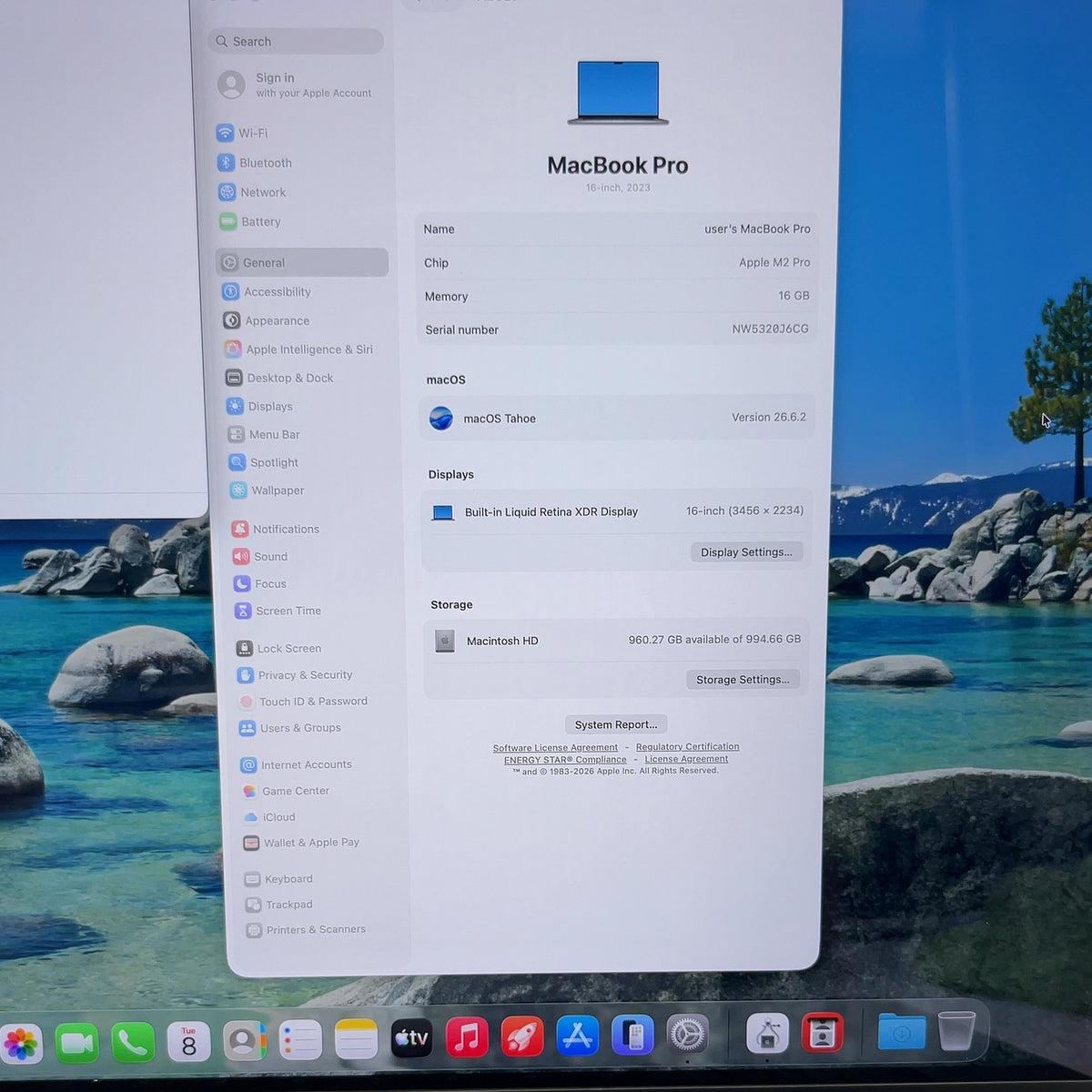Image resolution: width=1092 pixels, height=1092 pixels.
Task: Open the System Report
Action: pyautogui.click(x=616, y=724)
